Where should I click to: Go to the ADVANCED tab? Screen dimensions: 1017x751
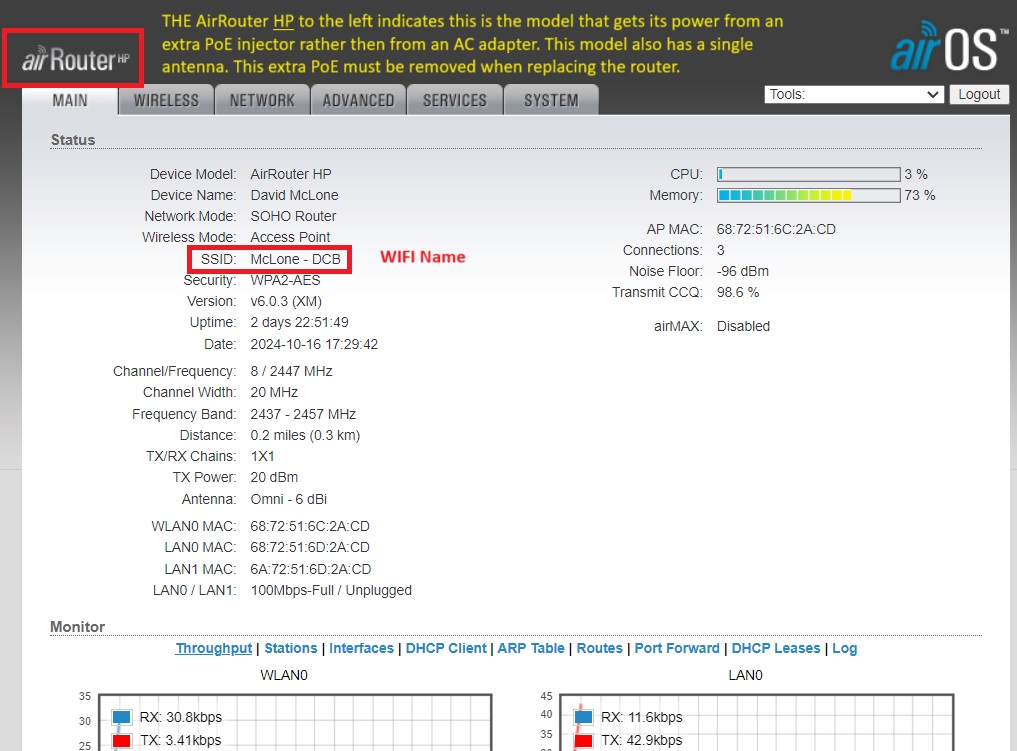(358, 100)
